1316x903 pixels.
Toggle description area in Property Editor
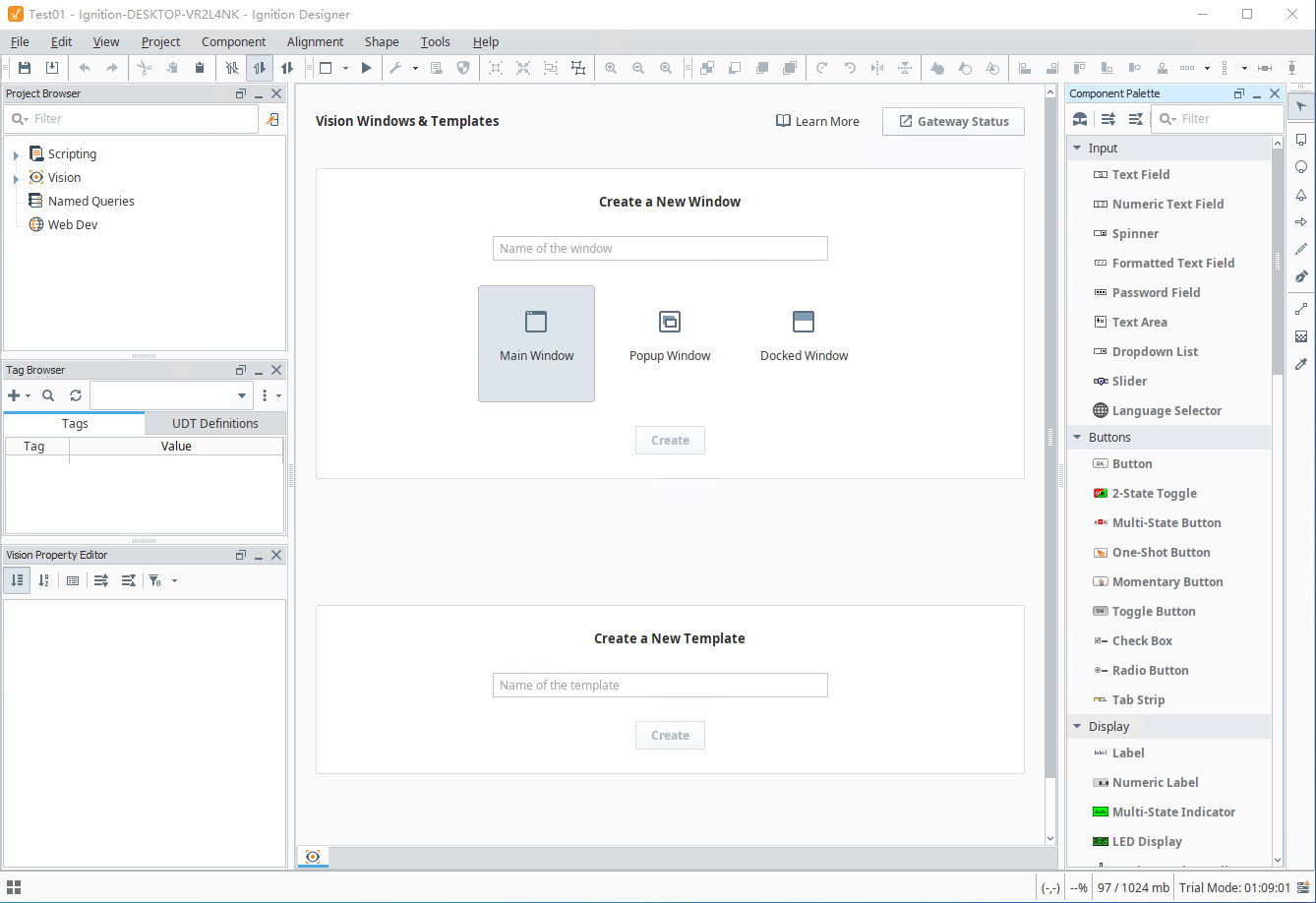click(73, 580)
